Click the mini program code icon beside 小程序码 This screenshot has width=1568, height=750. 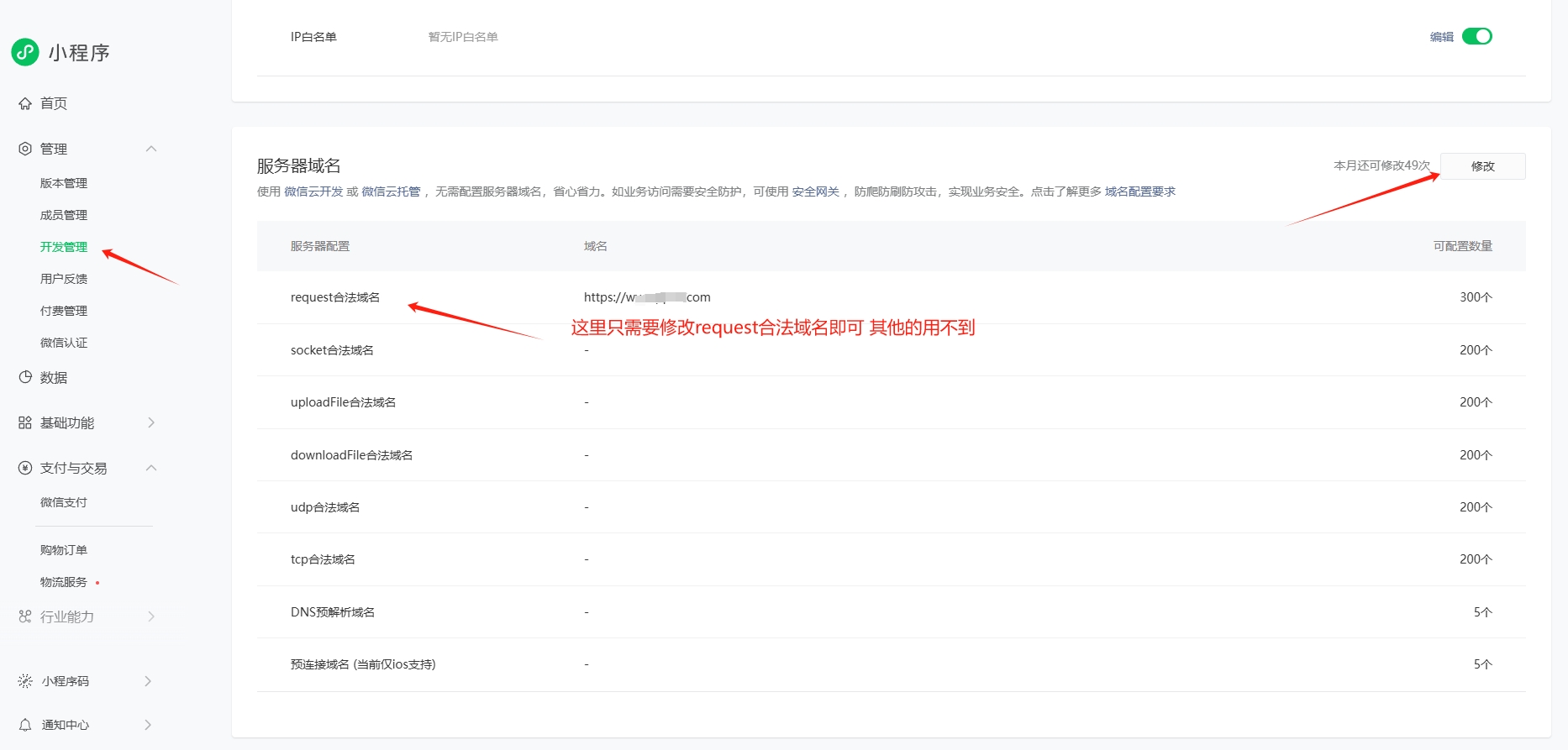(x=25, y=681)
